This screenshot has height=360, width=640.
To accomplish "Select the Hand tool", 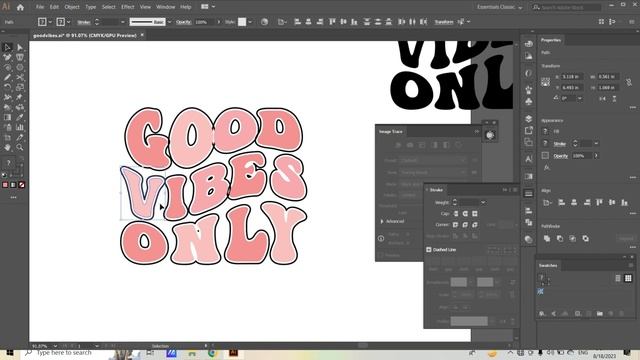I will click(x=7, y=147).
